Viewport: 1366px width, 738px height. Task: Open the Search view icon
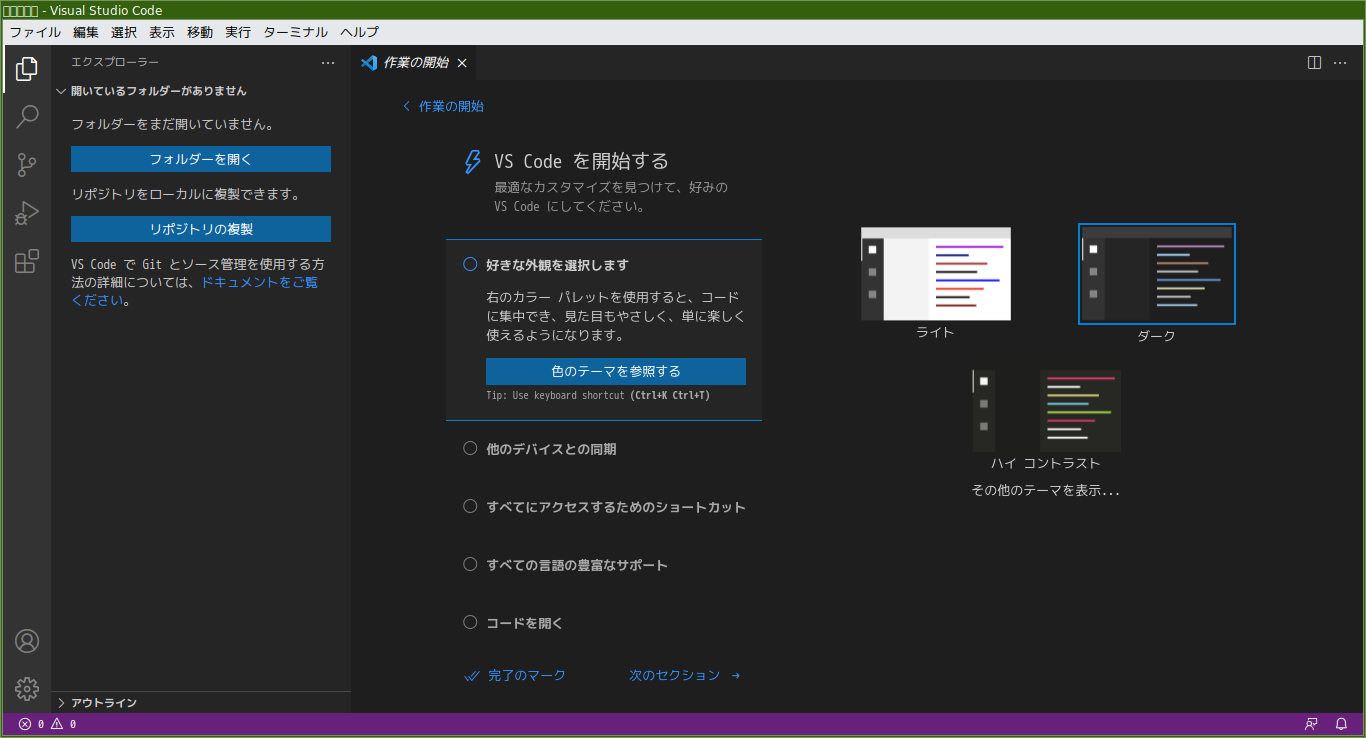tap(27, 117)
